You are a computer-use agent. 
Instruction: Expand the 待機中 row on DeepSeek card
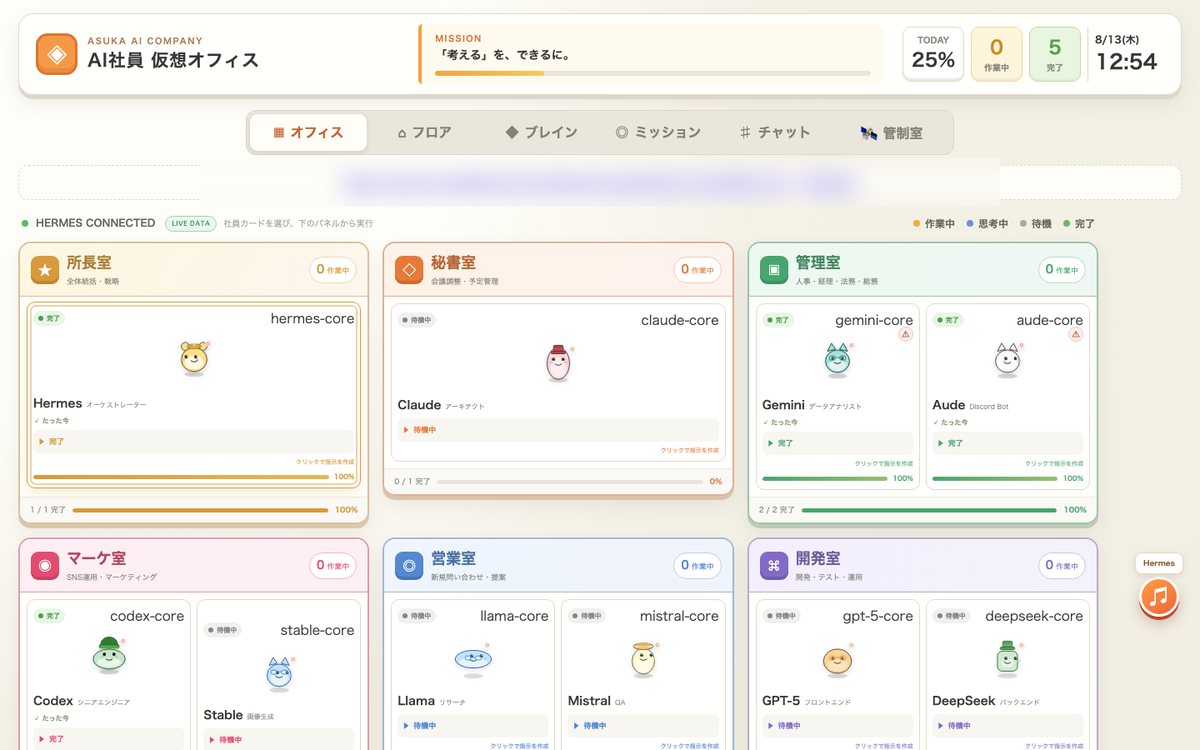coord(1007,726)
